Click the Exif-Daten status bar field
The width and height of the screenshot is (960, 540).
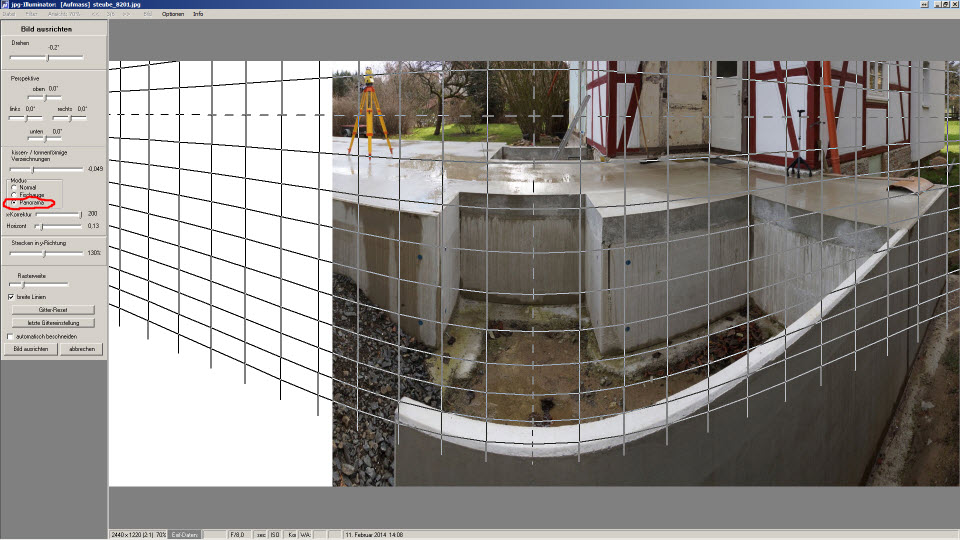pos(183,535)
